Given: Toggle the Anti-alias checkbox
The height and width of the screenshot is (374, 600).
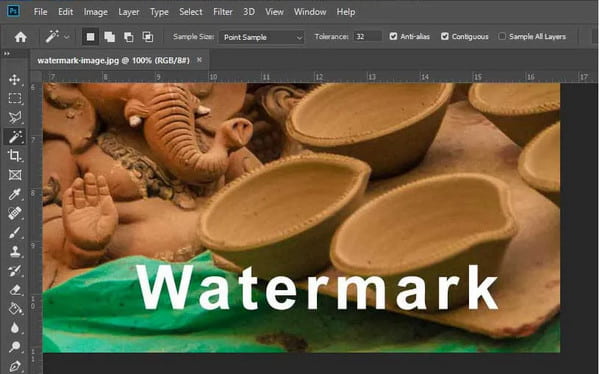Looking at the screenshot, I should (x=393, y=36).
